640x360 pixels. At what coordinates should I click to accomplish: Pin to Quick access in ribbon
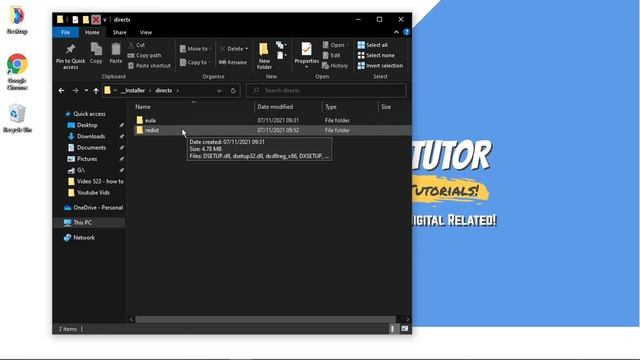[x=71, y=56]
